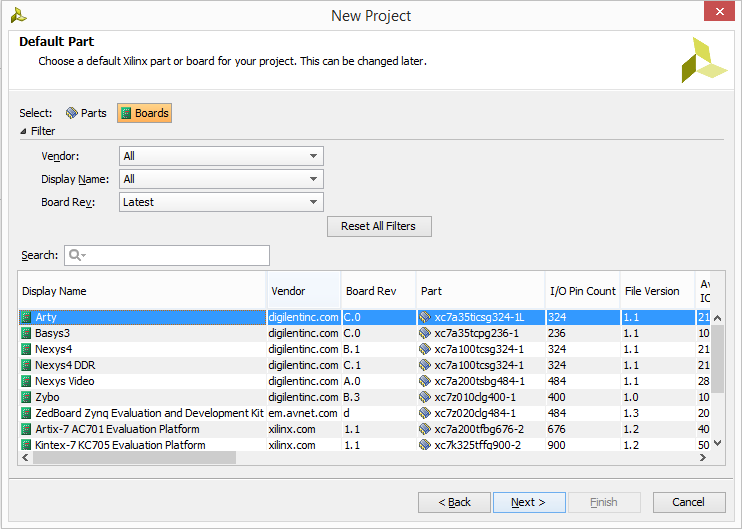
Task: Select the Nexys Video board name
Action: coord(64,381)
